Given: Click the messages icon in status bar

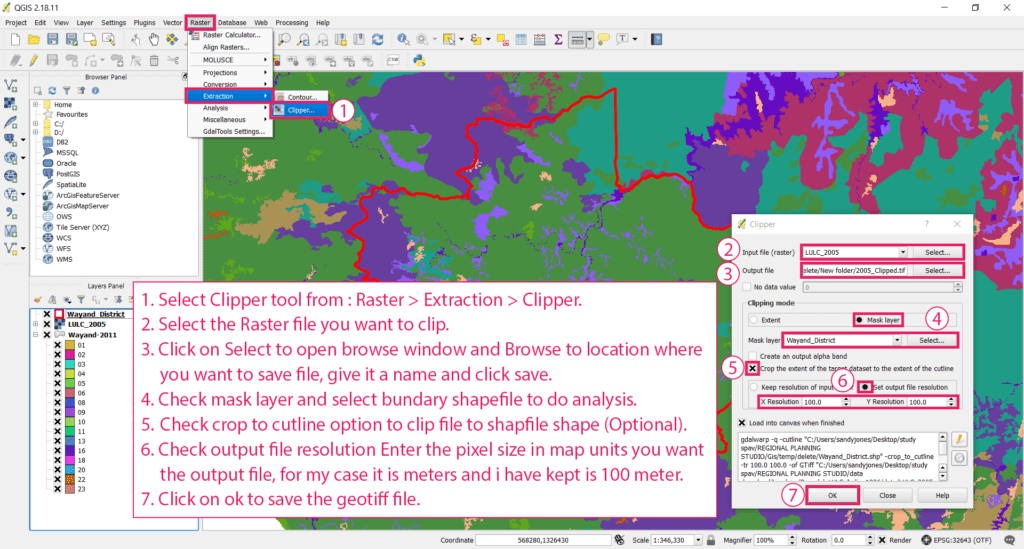Looking at the screenshot, I should 1010,540.
